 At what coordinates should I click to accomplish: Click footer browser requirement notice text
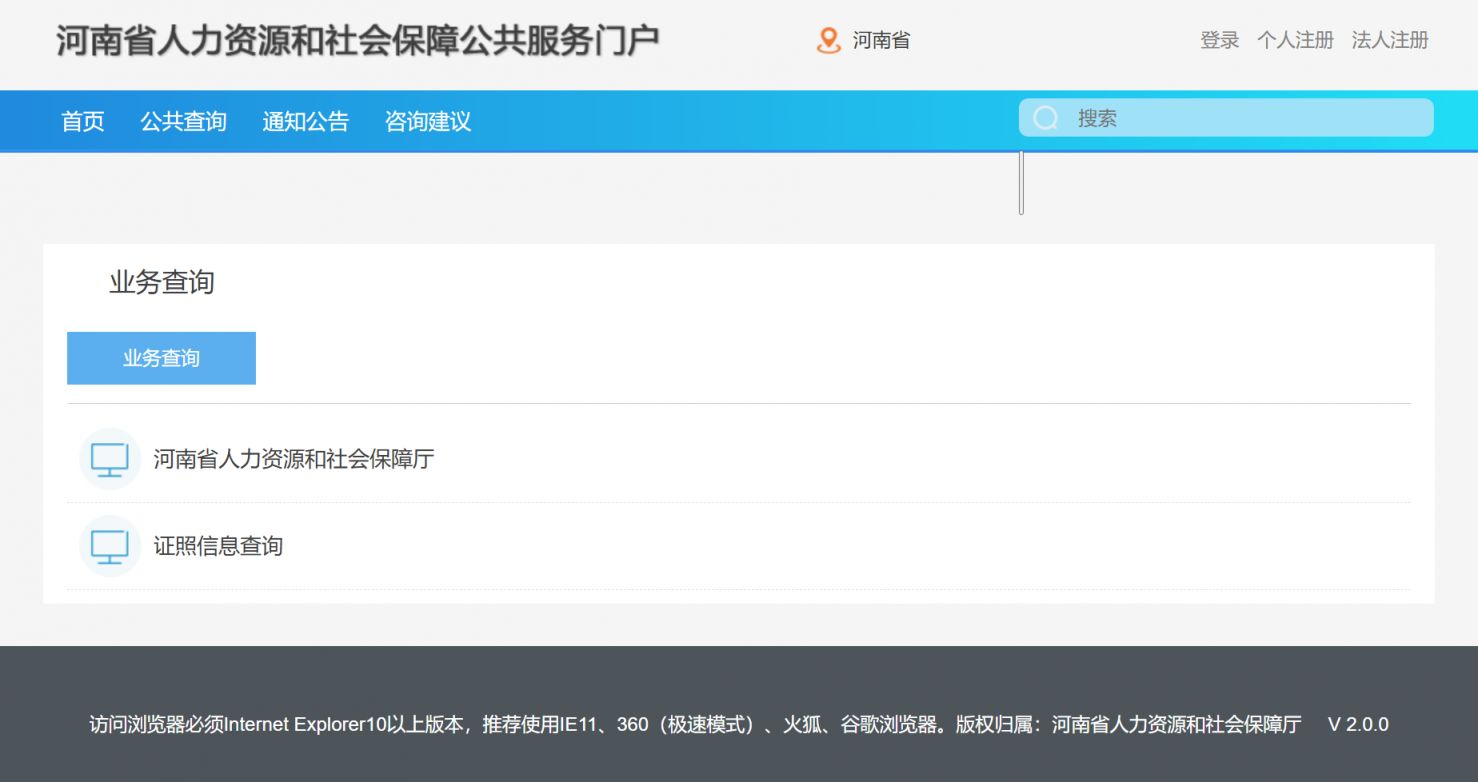click(x=695, y=725)
